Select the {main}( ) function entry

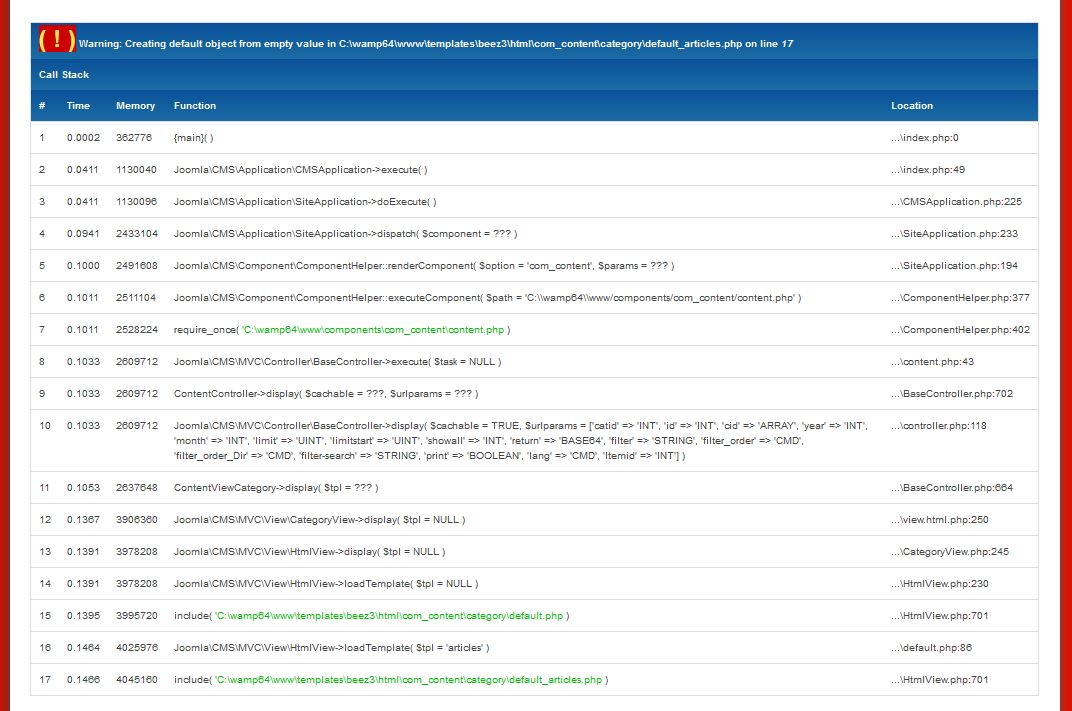pos(194,138)
